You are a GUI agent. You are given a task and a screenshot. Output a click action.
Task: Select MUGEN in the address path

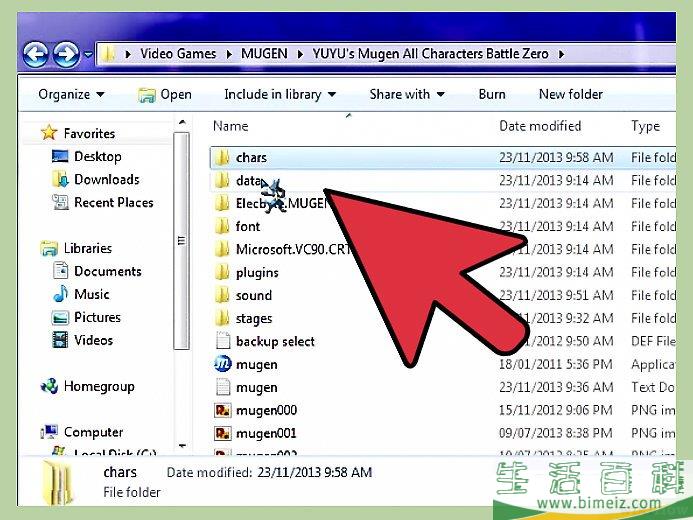264,54
